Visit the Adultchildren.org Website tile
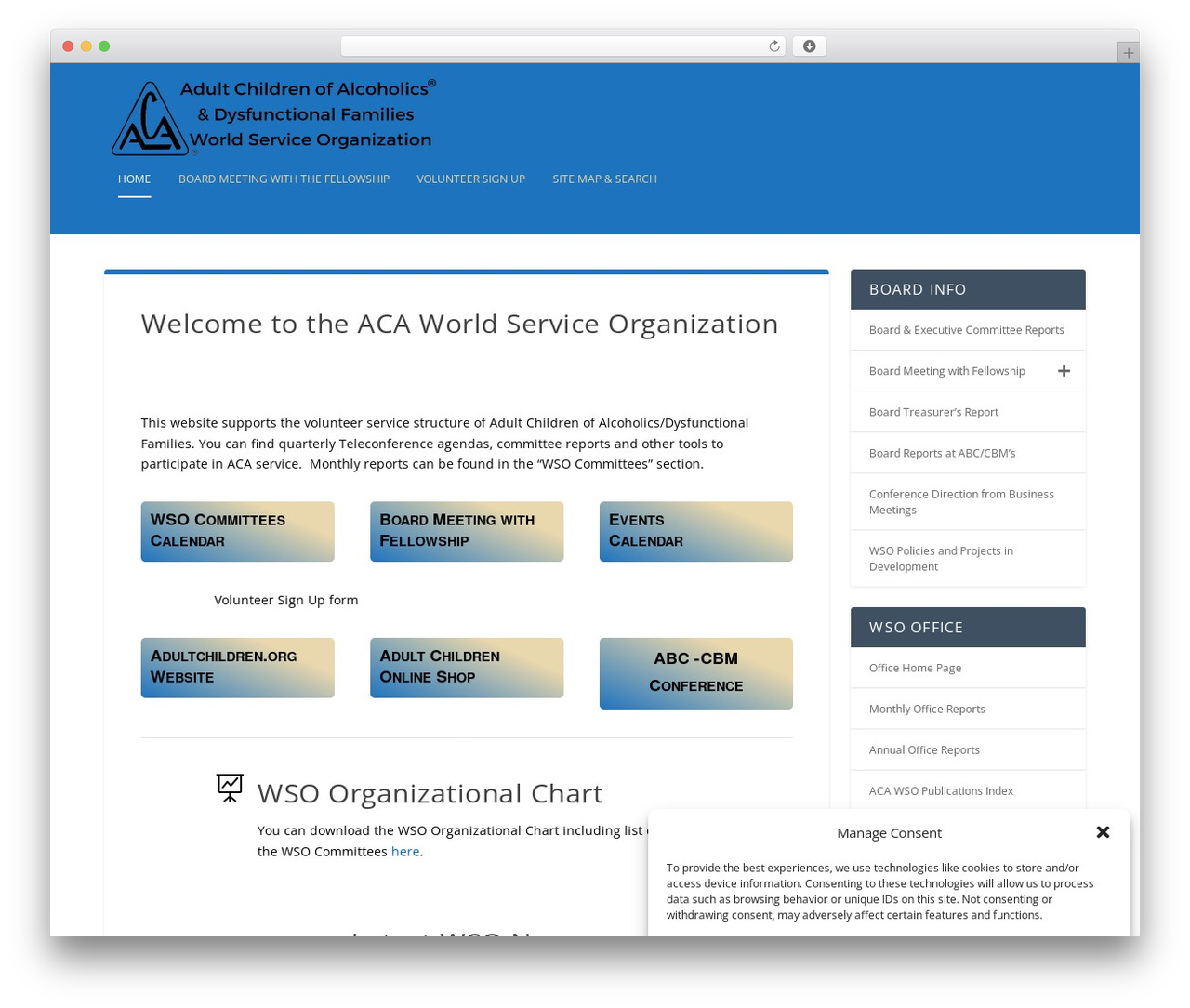The image size is (1190, 1008). (x=237, y=668)
